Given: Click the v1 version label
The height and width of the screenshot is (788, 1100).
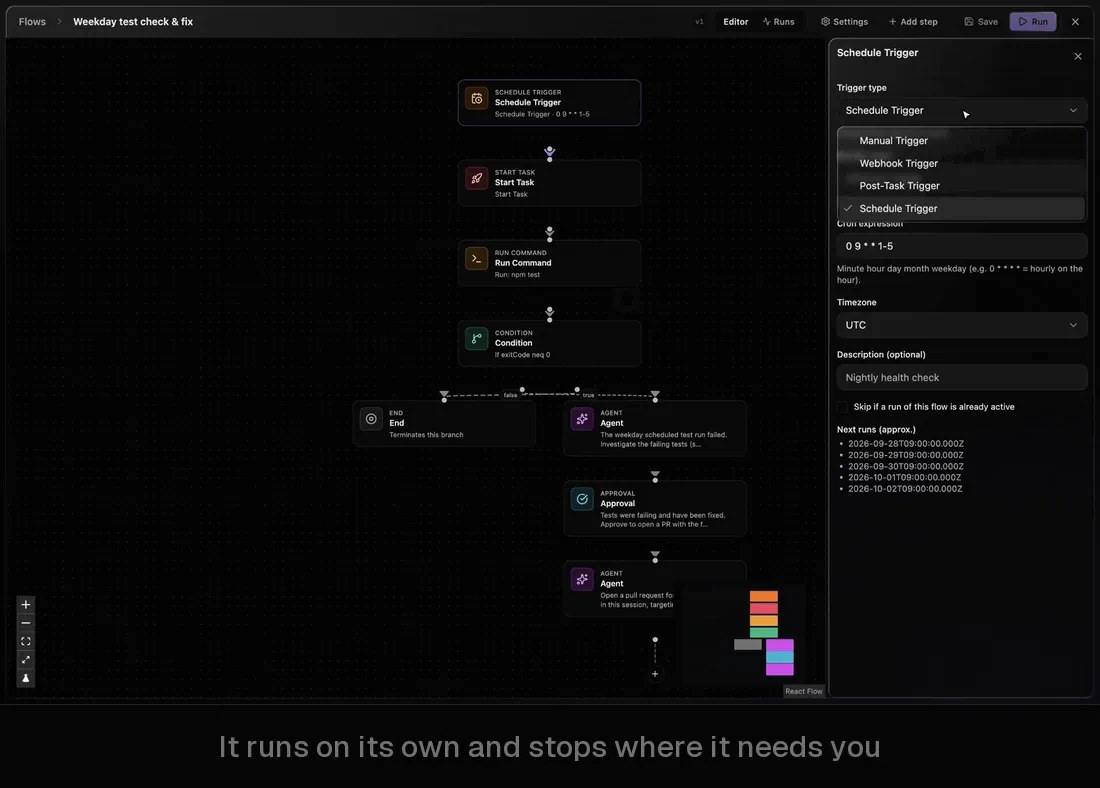Looking at the screenshot, I should tap(699, 22).
